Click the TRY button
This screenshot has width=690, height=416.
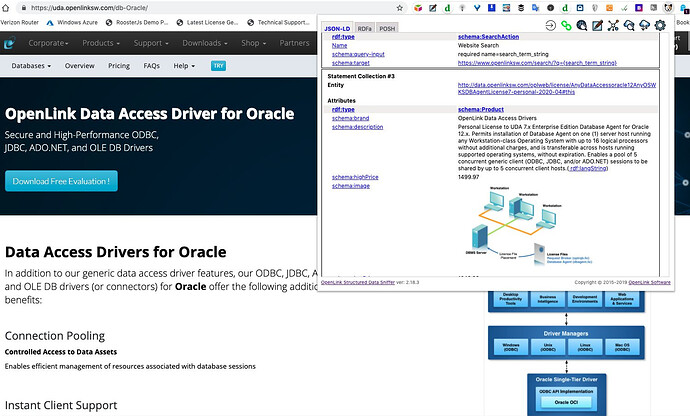click(x=218, y=66)
